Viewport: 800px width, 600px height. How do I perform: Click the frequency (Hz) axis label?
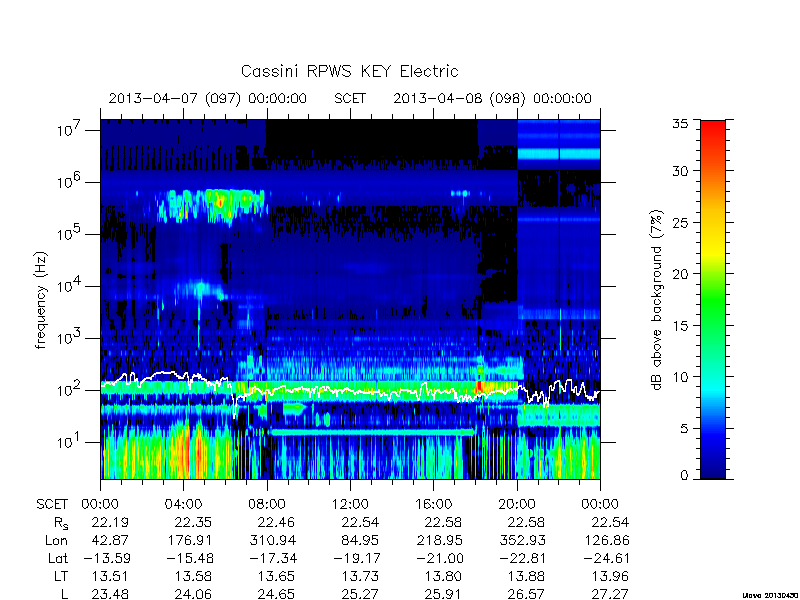pyautogui.click(x=42, y=300)
